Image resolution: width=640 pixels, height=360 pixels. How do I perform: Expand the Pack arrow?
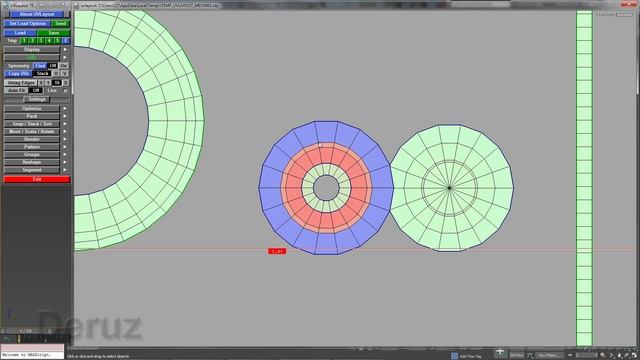point(65,116)
